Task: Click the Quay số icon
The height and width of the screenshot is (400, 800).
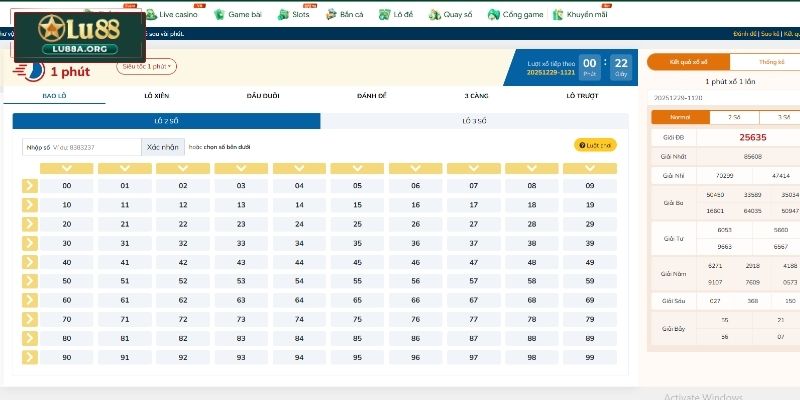Action: point(435,15)
